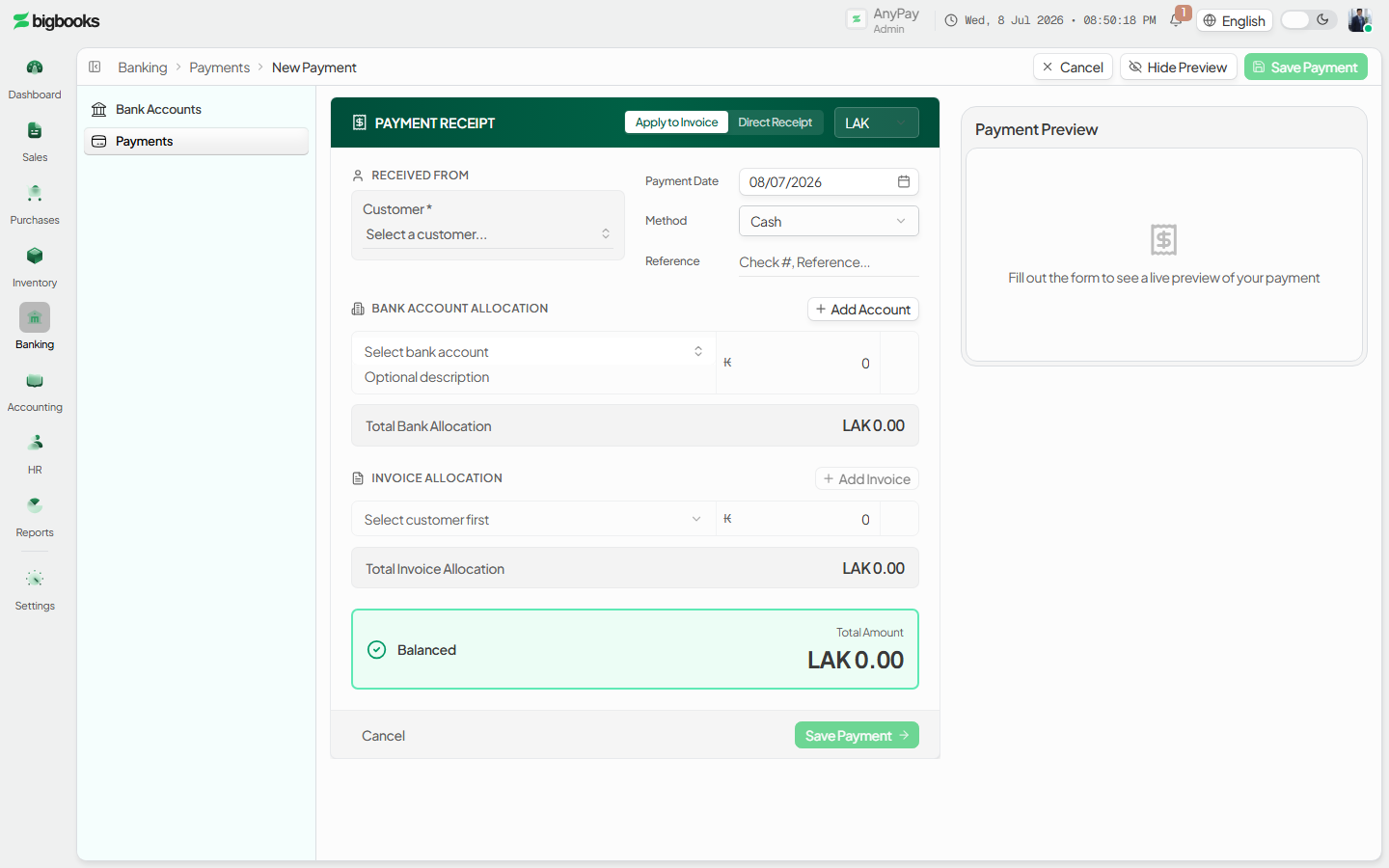Click the Bank Account Allocation icon
This screenshot has width=1389, height=868.
coord(358,309)
